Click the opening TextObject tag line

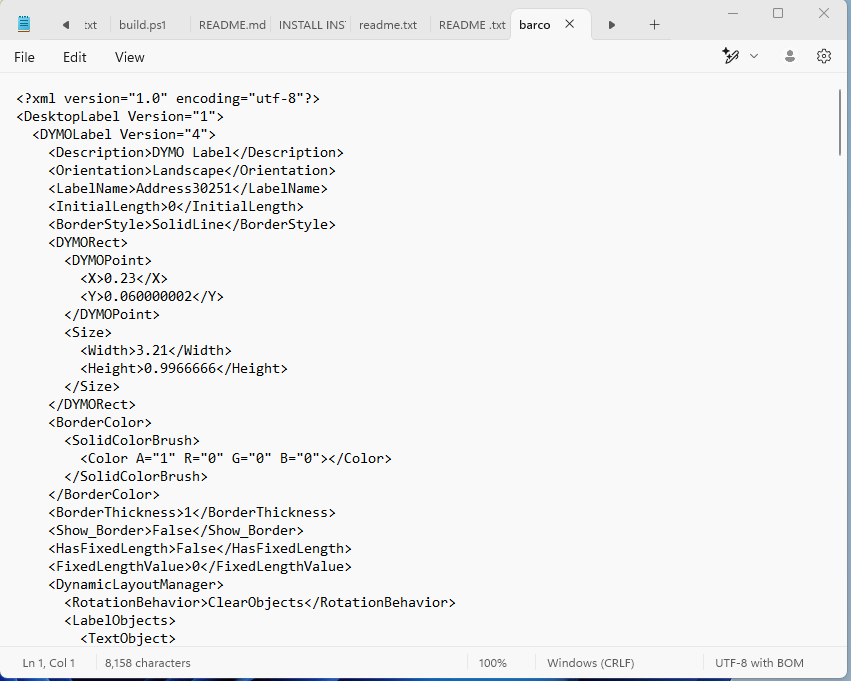tap(128, 638)
